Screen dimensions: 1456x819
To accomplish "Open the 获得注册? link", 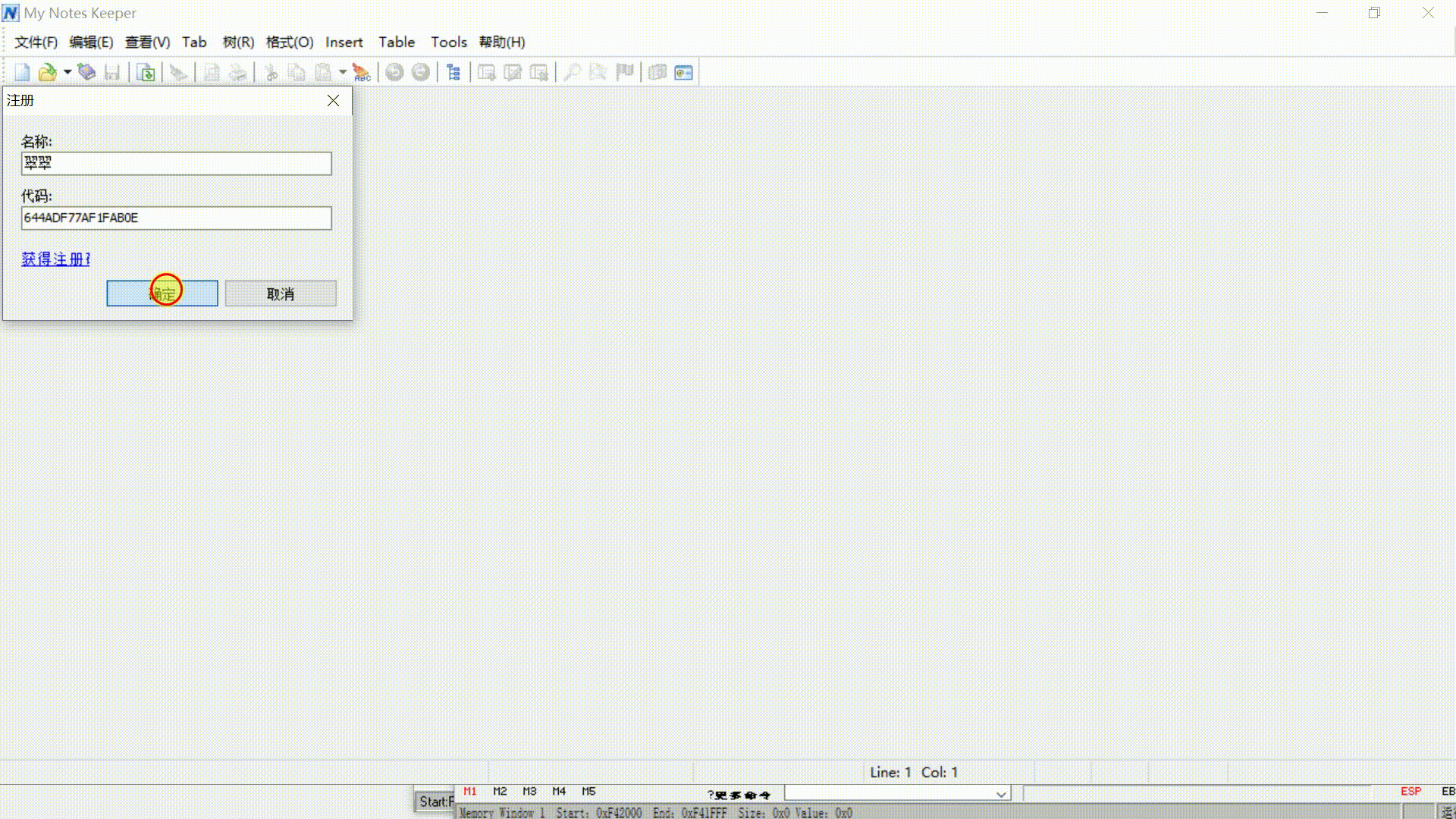I will 56,259.
